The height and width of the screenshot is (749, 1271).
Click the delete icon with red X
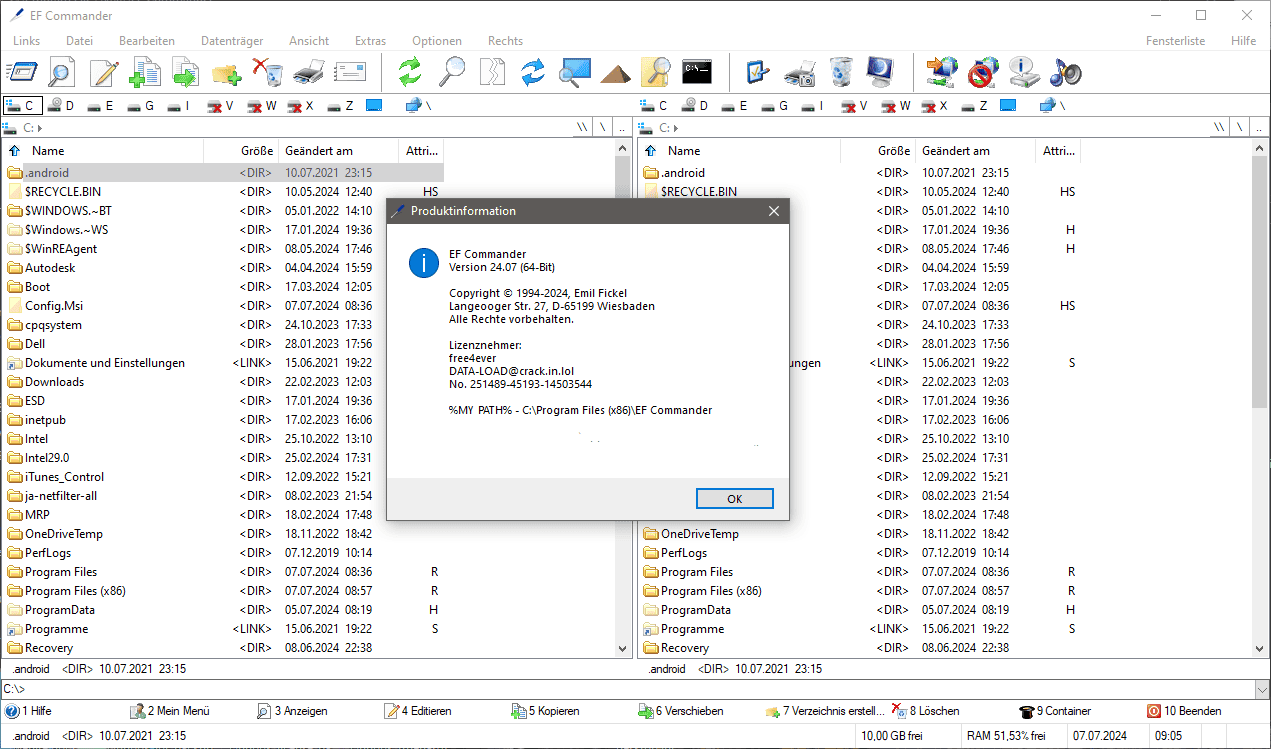tap(268, 72)
